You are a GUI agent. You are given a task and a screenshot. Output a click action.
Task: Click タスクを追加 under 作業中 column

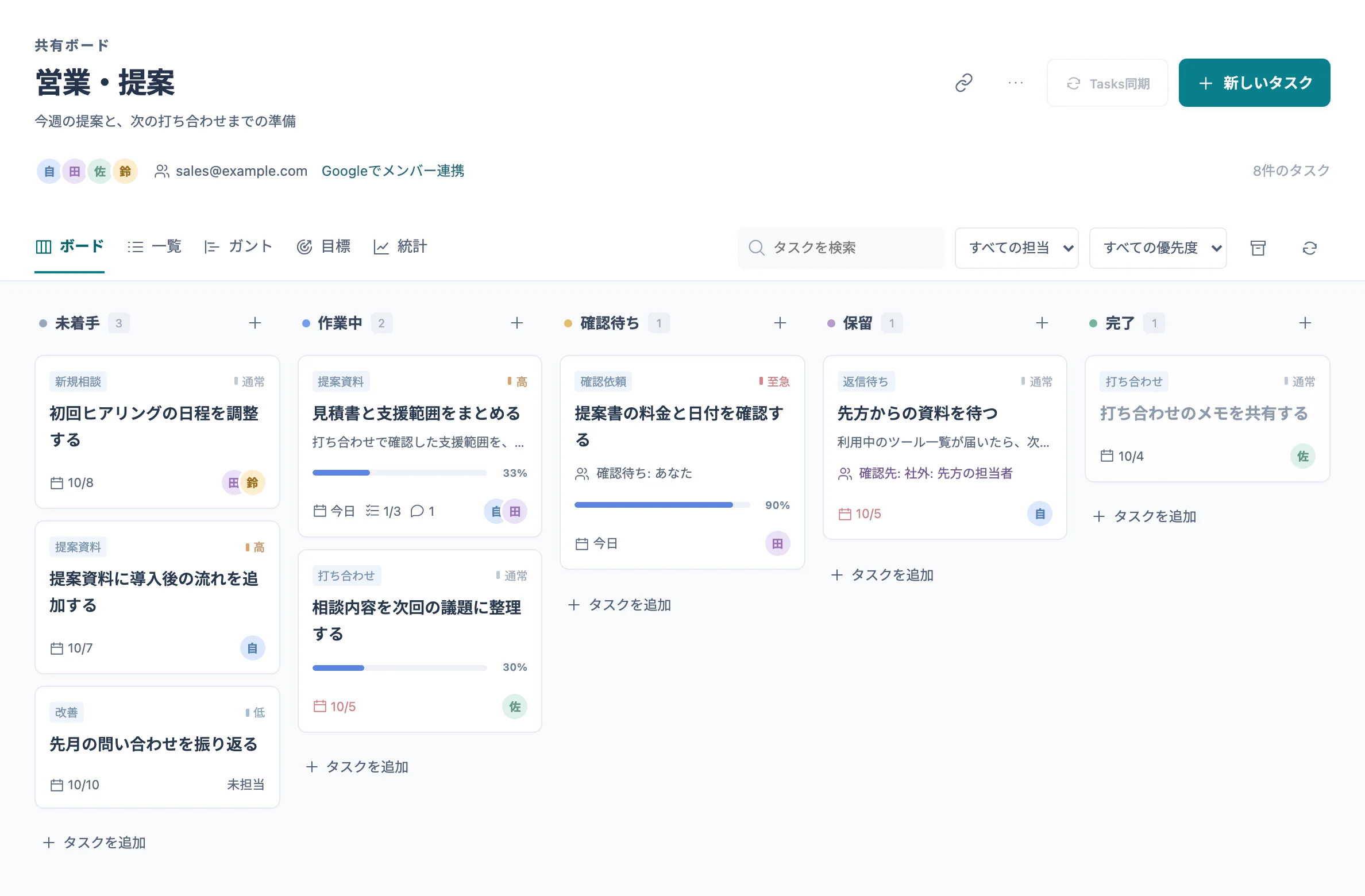coord(357,767)
